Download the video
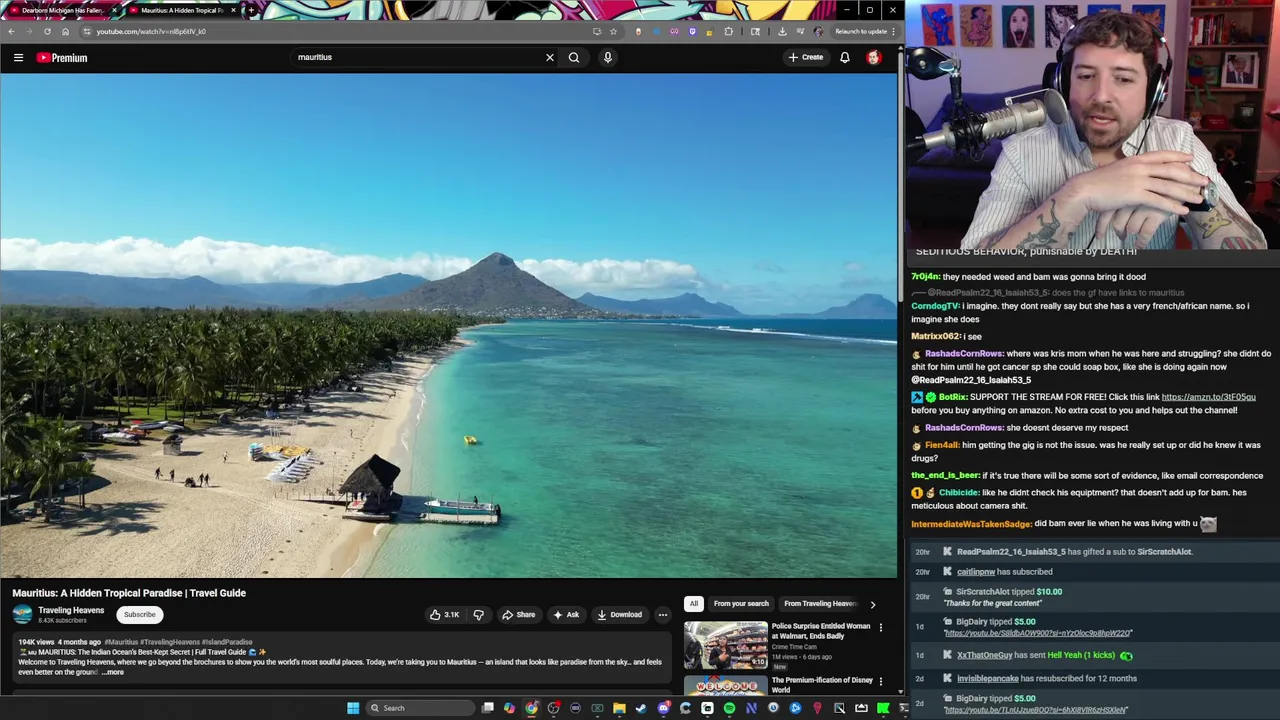The height and width of the screenshot is (720, 1280). [620, 615]
